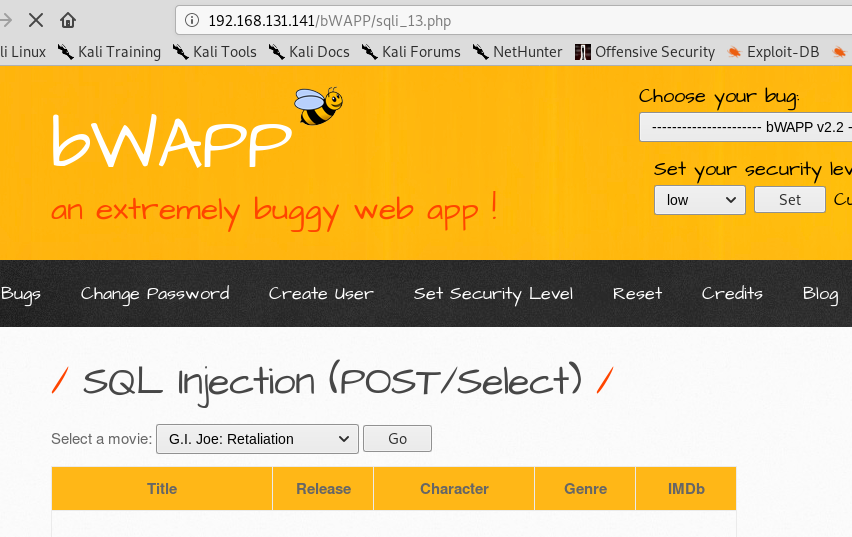852x537 pixels.
Task: Open the Offensive Security bookmark
Action: (645, 52)
